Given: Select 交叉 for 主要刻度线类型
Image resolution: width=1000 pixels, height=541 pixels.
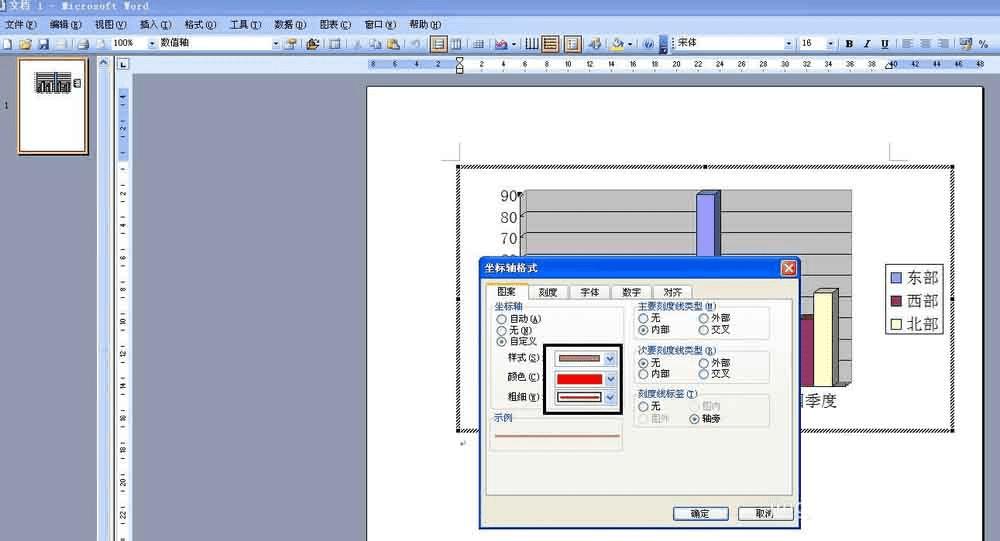Looking at the screenshot, I should (703, 330).
